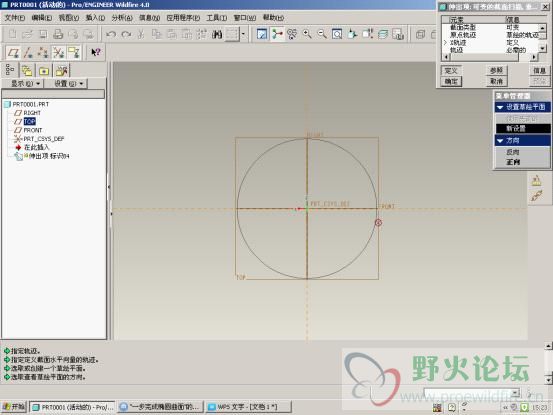Open the 文件 menu

pos(14,18)
